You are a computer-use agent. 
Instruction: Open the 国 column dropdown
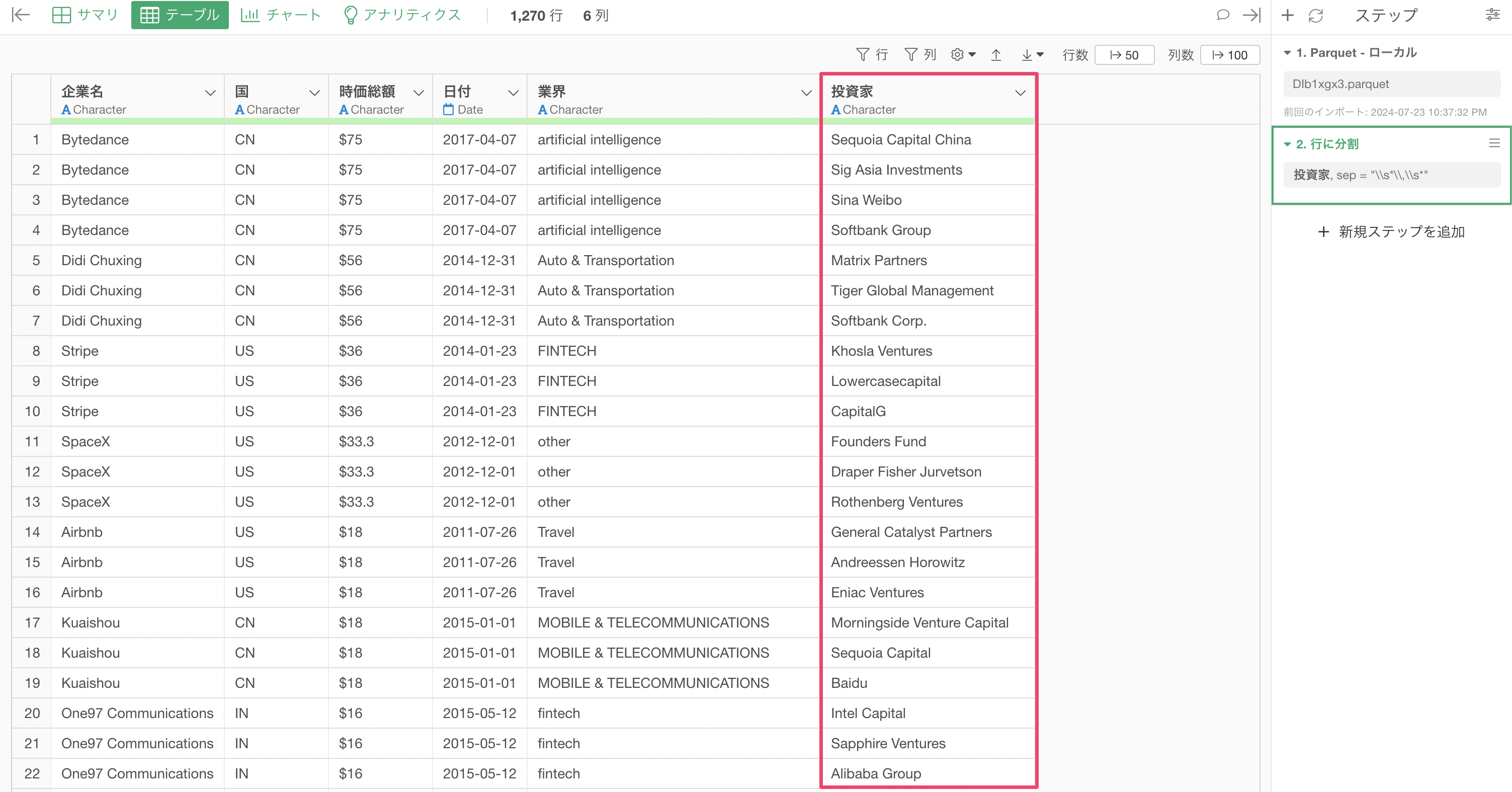pyautogui.click(x=314, y=93)
